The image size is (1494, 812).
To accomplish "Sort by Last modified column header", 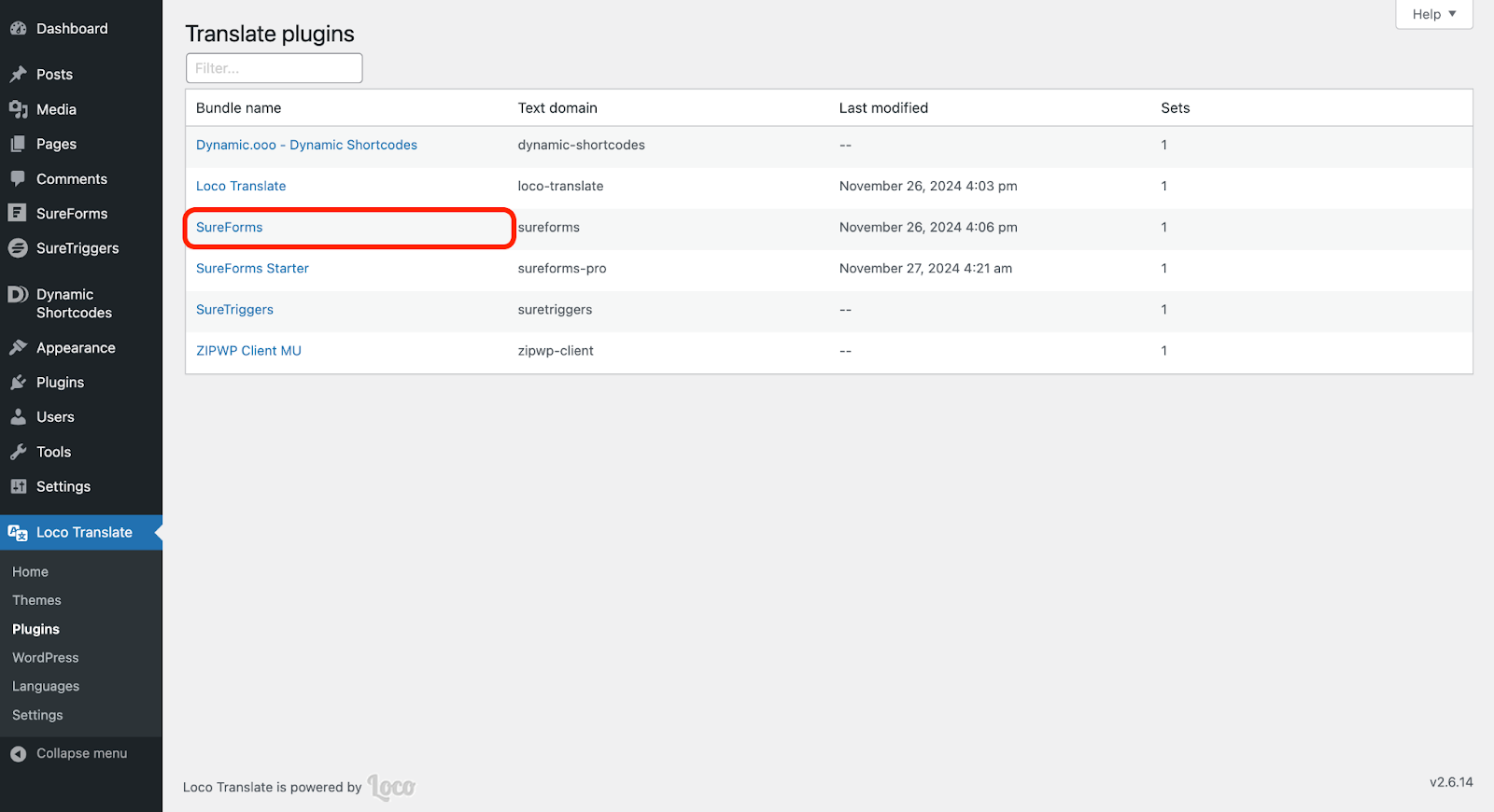I will pos(883,108).
